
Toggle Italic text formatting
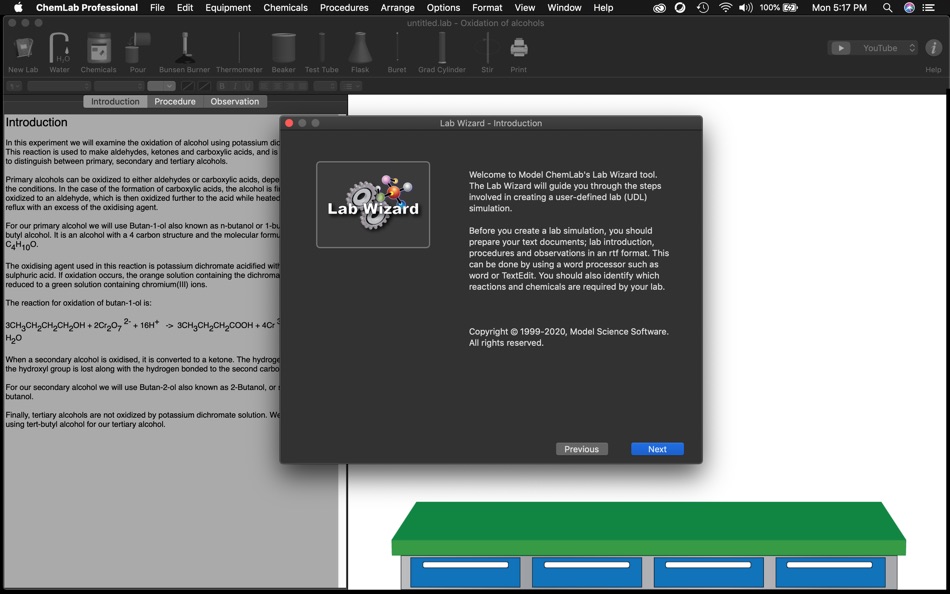pos(235,86)
